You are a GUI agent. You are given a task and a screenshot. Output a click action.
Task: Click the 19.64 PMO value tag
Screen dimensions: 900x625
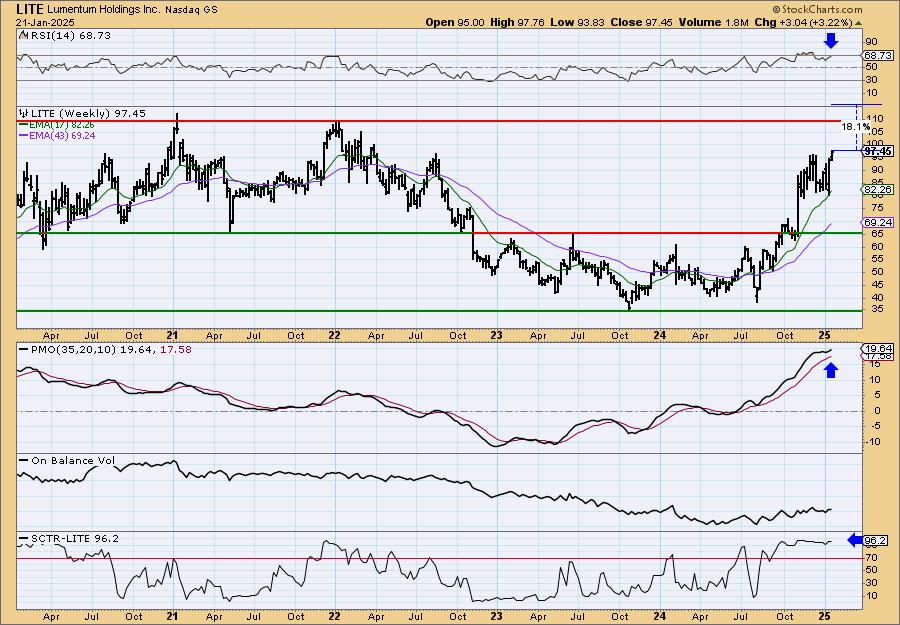click(878, 348)
